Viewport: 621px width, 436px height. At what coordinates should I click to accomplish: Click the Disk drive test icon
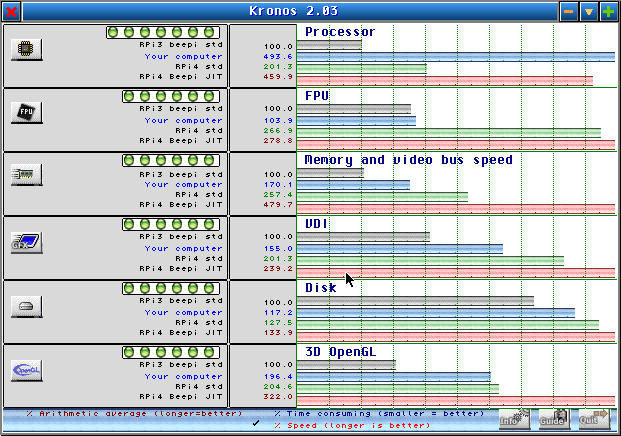click(27, 307)
